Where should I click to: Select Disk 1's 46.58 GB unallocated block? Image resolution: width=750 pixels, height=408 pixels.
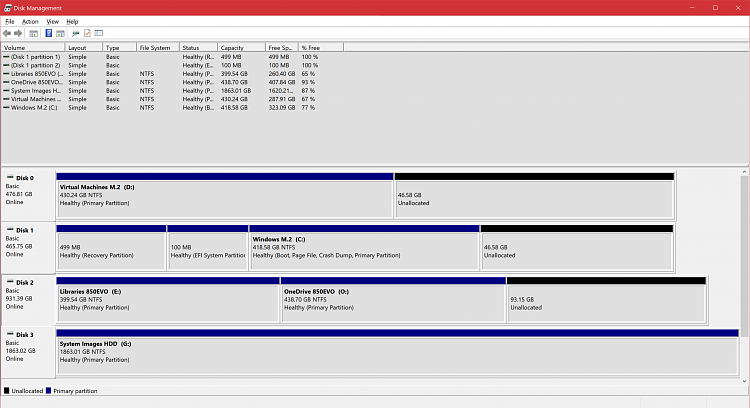[x=577, y=248]
